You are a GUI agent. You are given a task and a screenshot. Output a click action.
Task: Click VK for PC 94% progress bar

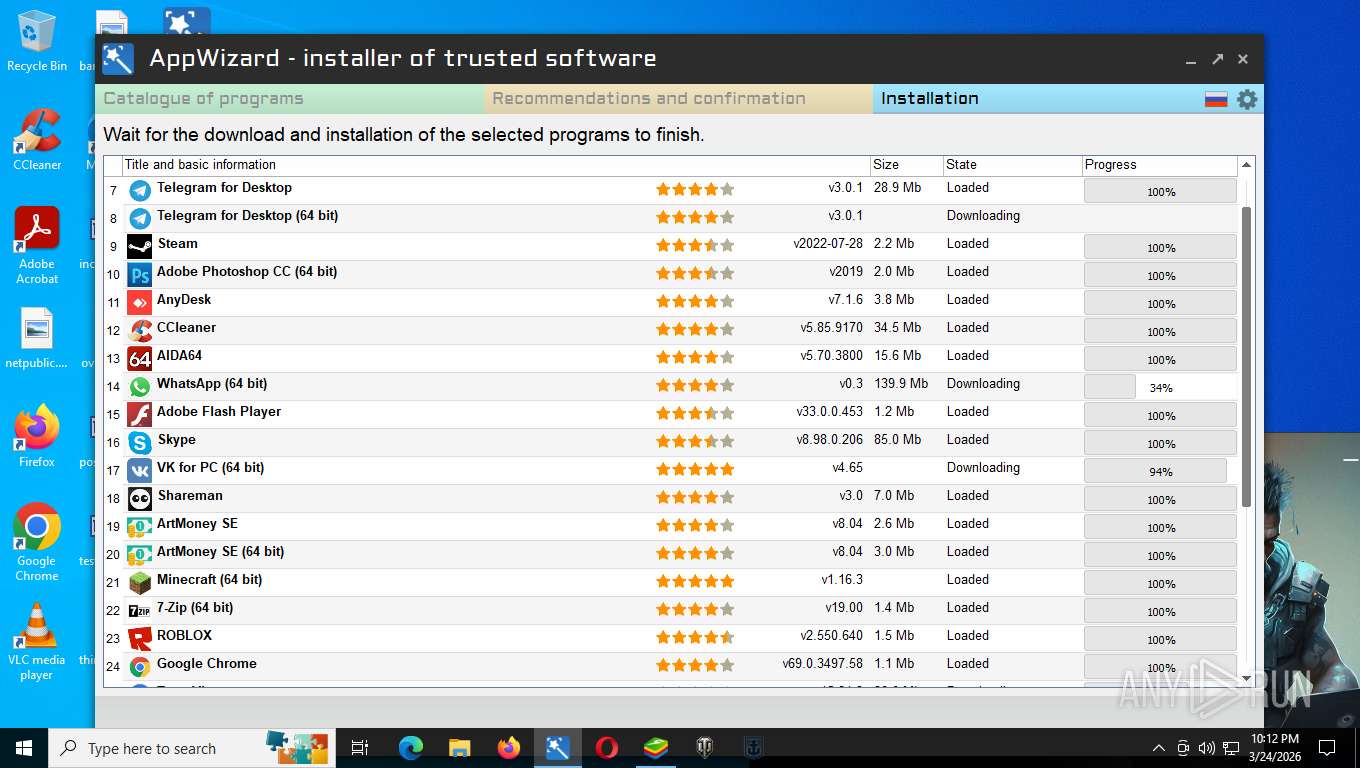click(x=1160, y=471)
